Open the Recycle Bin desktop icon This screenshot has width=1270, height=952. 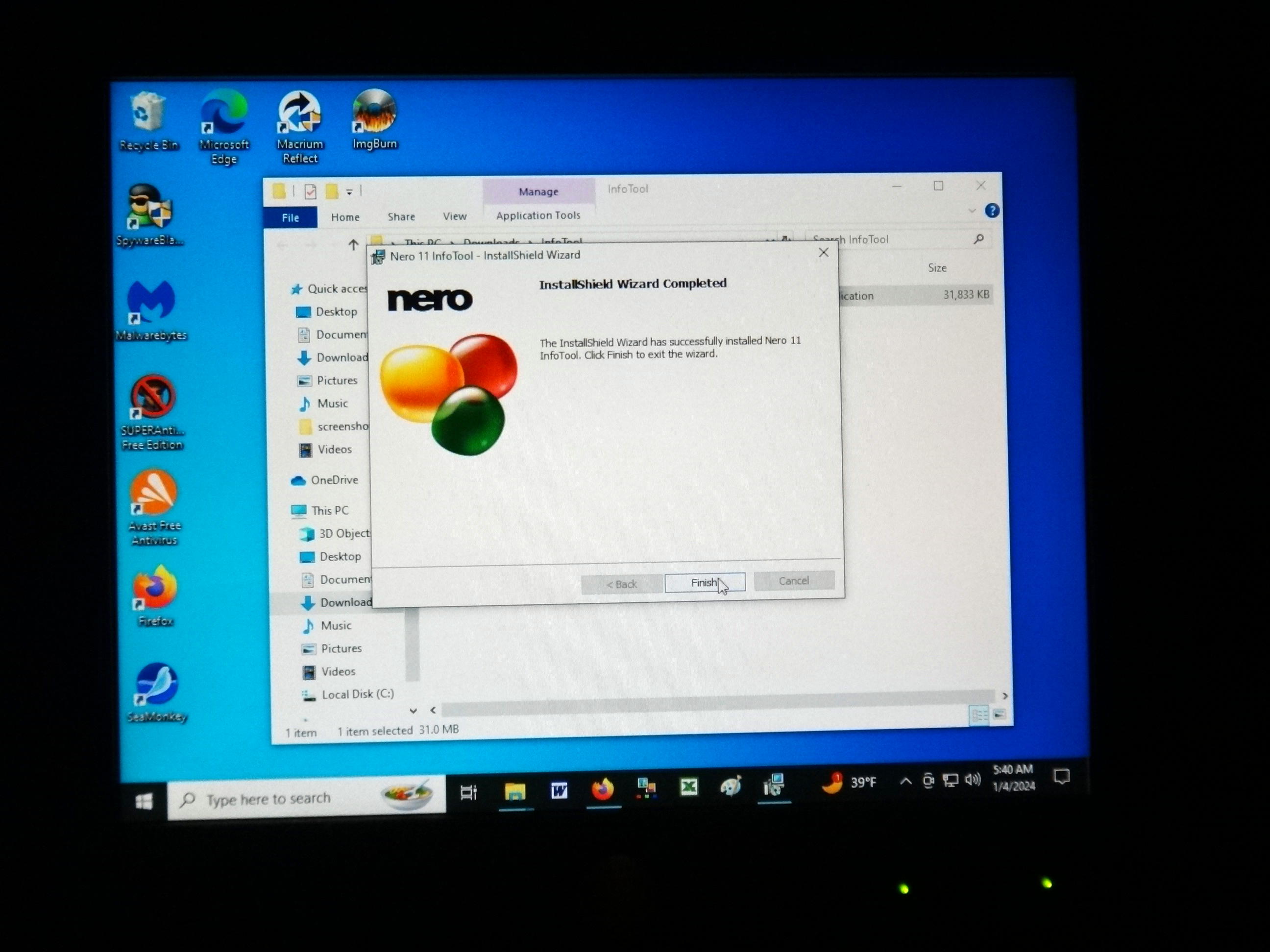click(x=148, y=121)
